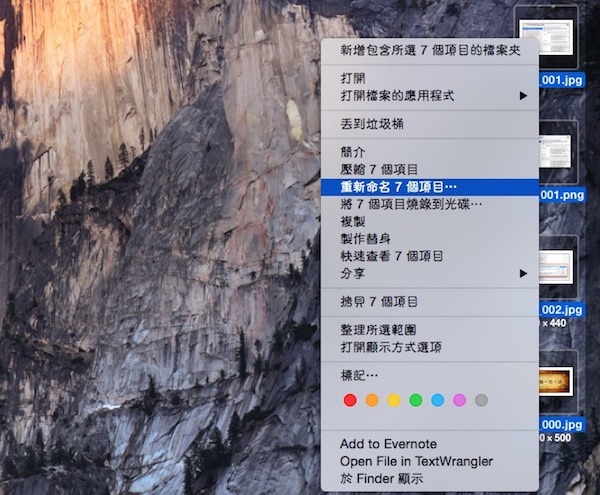The image size is (600, 495).
Task: Choose 拷貝 7 個項目
Action: click(x=430, y=302)
